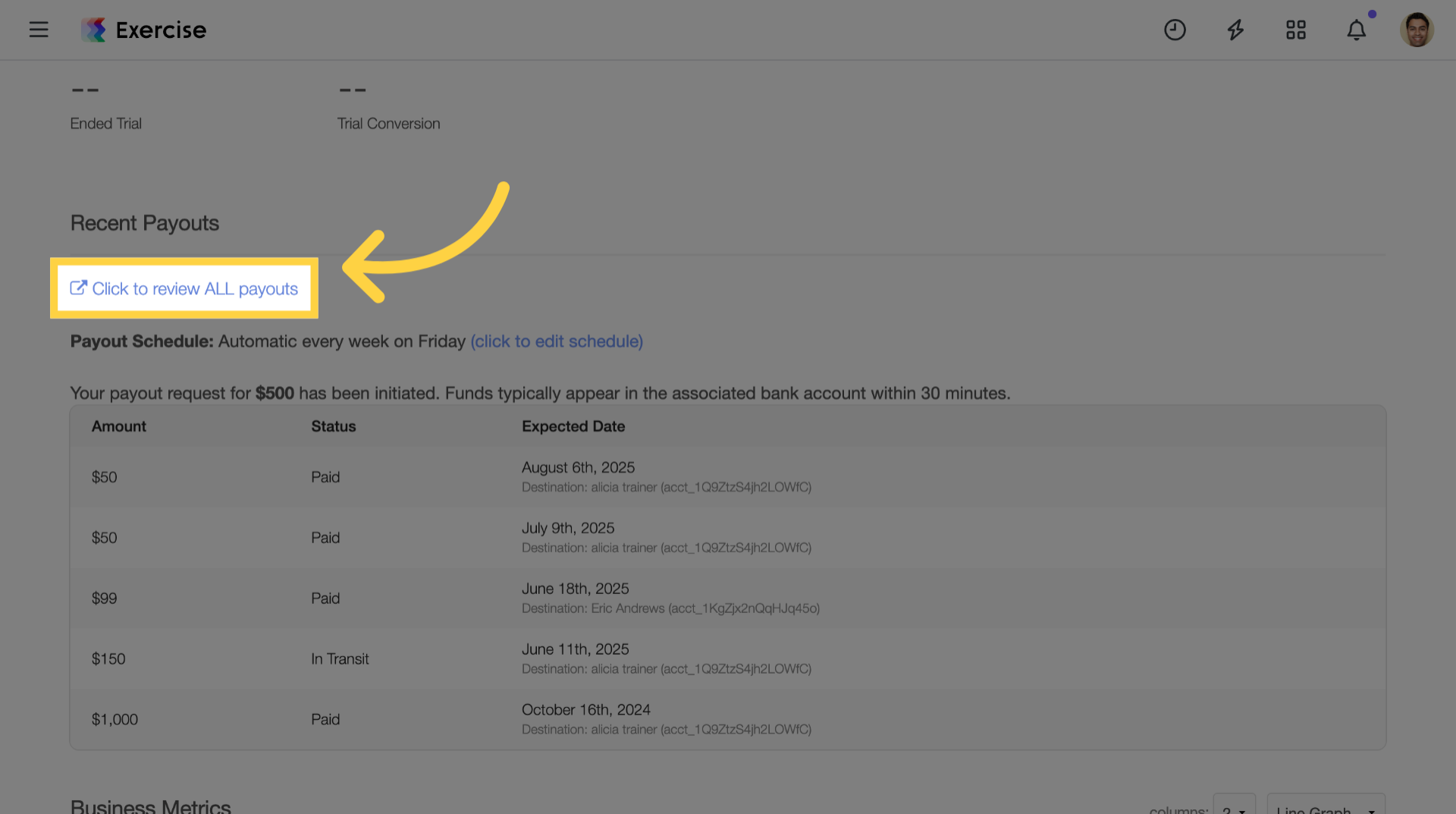Click the edit schedule link

point(557,341)
